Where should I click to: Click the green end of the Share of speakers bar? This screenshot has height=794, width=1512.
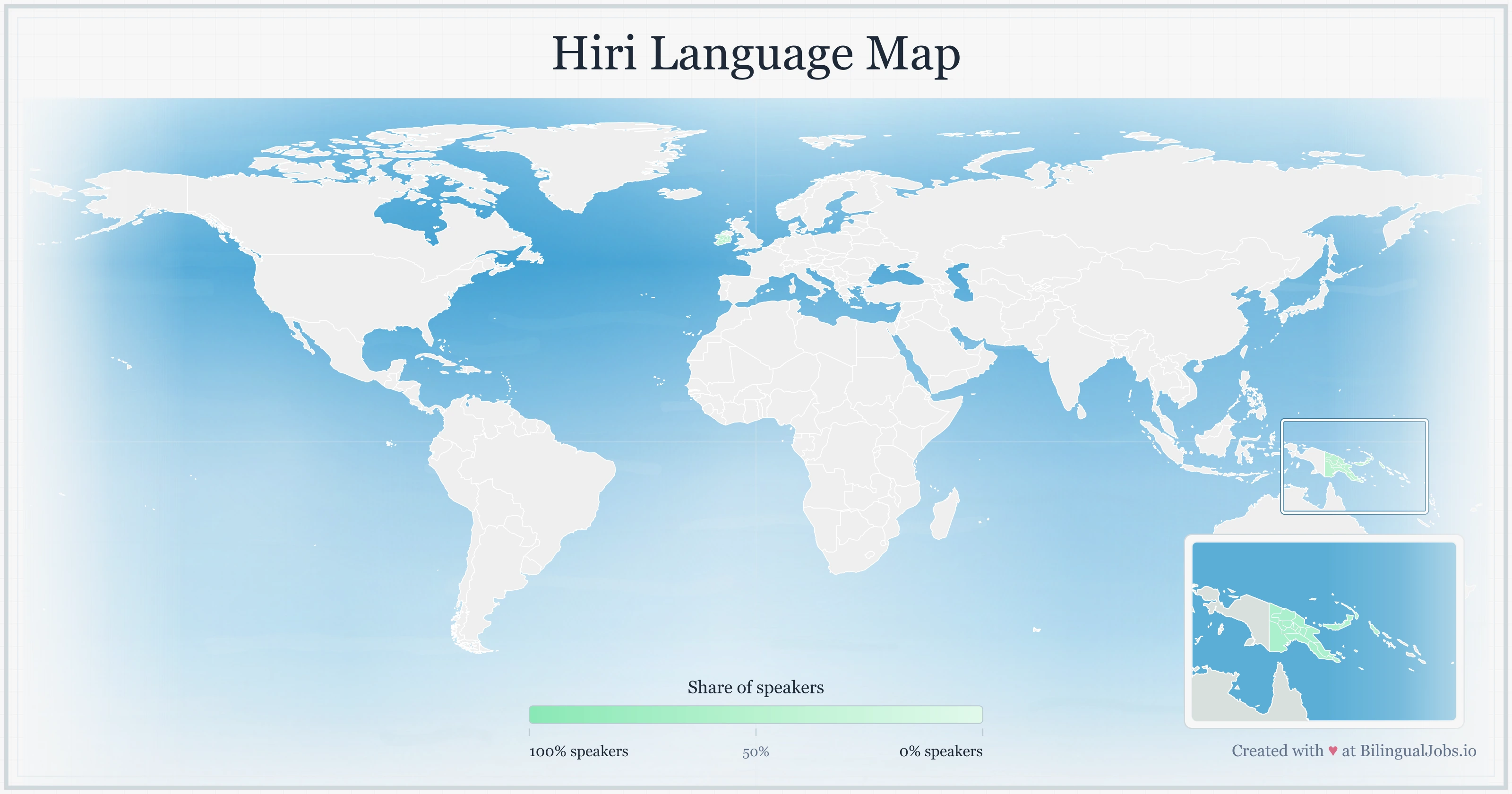[546, 715]
